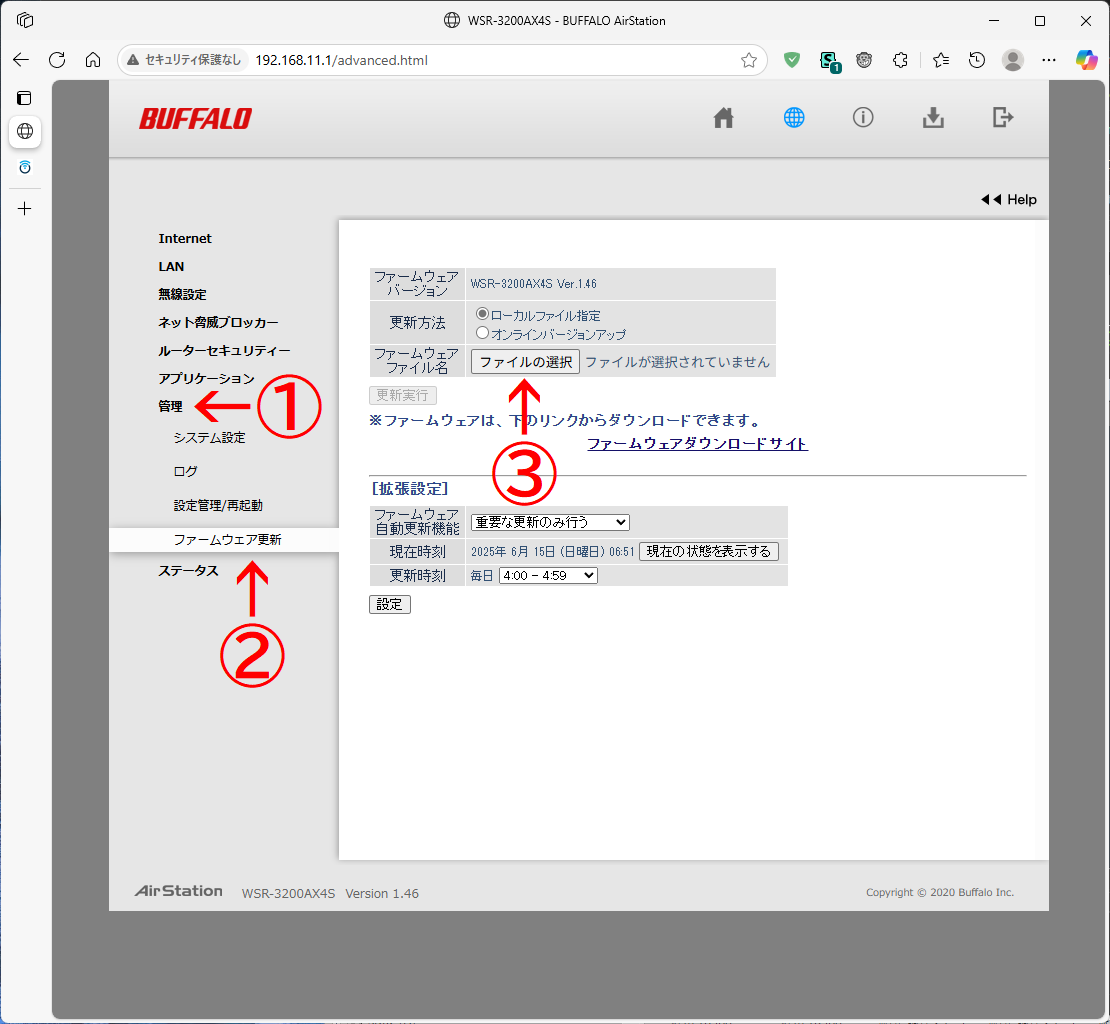Open the browser profile icon
The width and height of the screenshot is (1110, 1024).
click(1013, 60)
